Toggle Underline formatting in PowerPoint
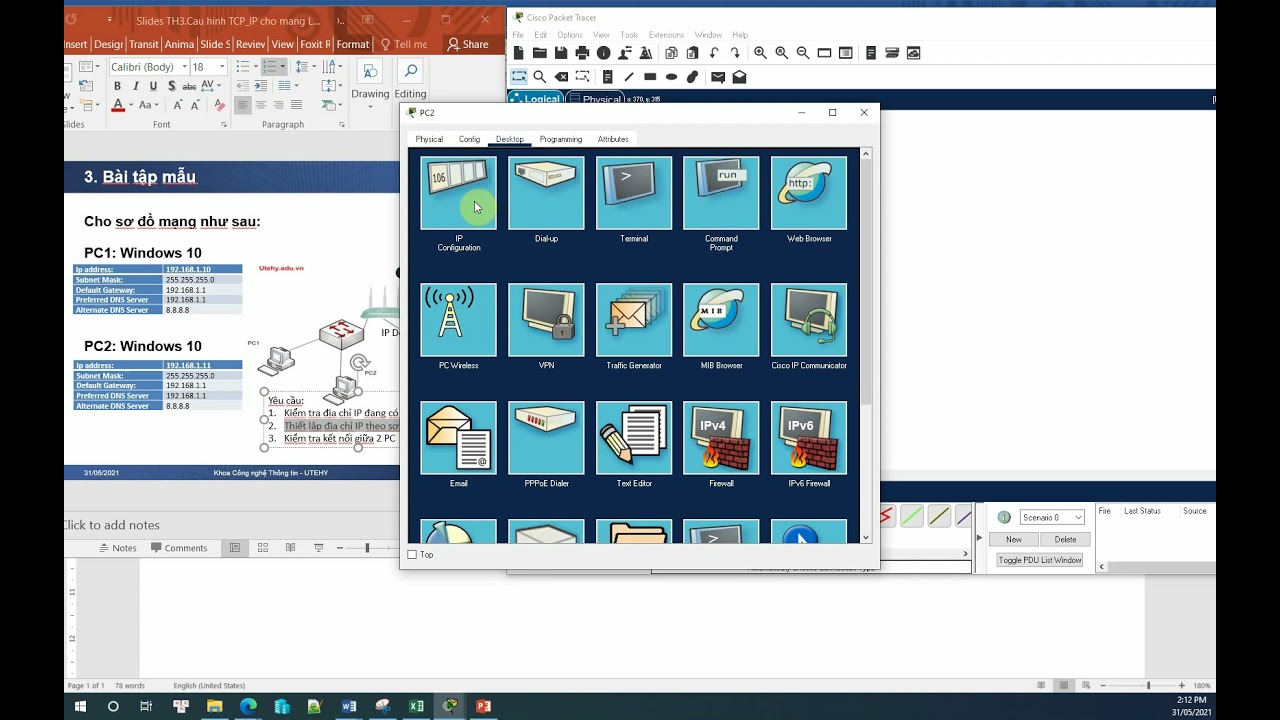The height and width of the screenshot is (720, 1280). pyautogui.click(x=153, y=87)
